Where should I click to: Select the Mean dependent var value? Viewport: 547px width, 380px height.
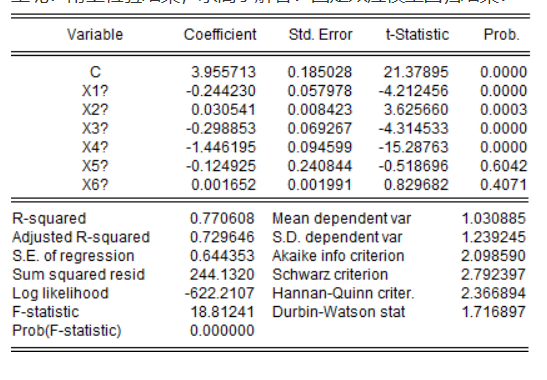(493, 219)
